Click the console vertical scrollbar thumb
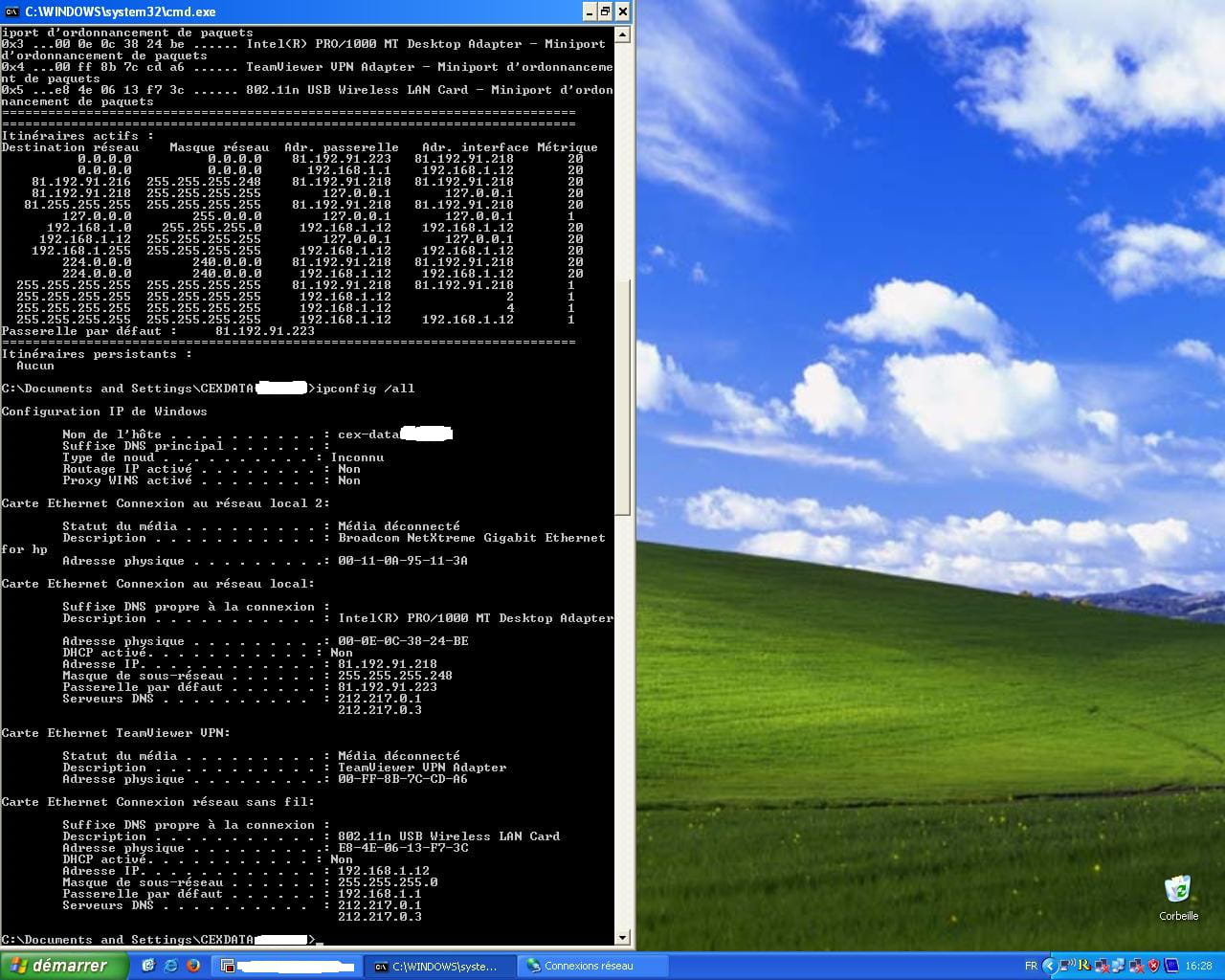The width and height of the screenshot is (1225, 980). pyautogui.click(x=623, y=397)
